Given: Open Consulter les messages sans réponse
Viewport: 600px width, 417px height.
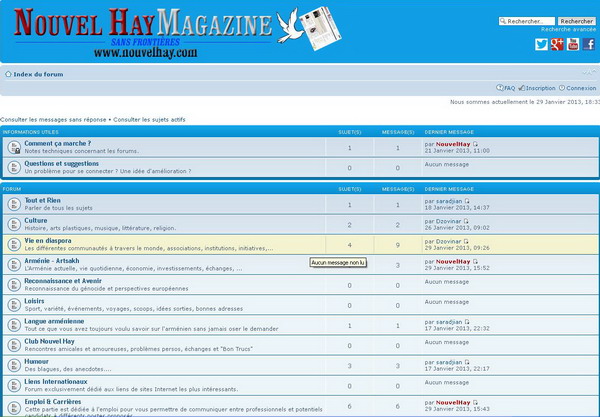Looking at the screenshot, I should point(53,120).
